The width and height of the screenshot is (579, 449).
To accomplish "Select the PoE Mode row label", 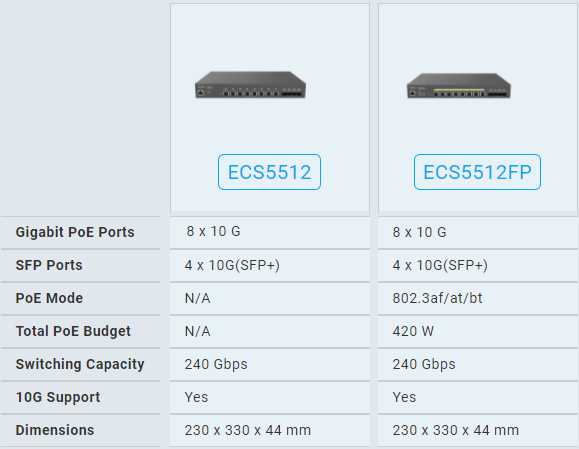I will tap(49, 298).
